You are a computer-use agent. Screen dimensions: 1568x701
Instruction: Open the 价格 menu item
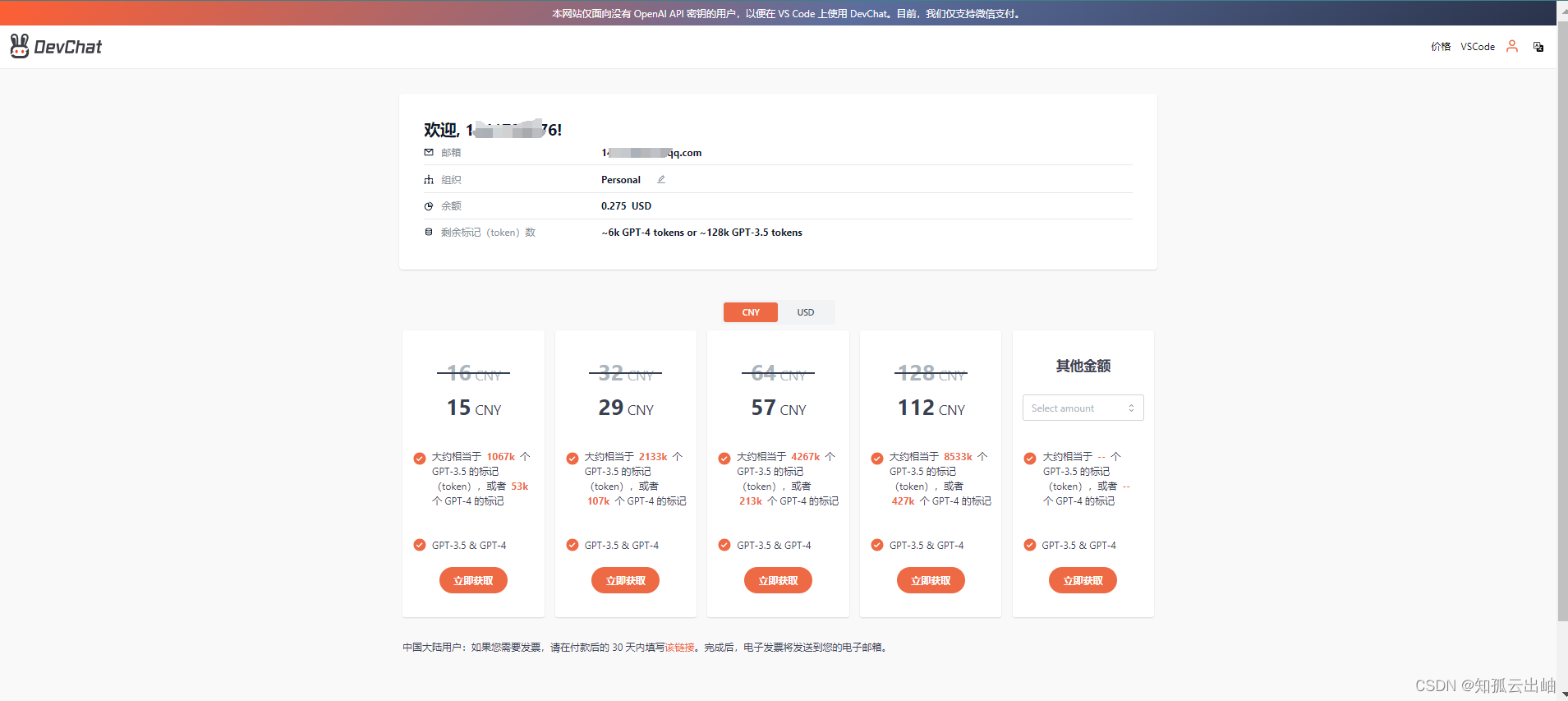[x=1441, y=47]
